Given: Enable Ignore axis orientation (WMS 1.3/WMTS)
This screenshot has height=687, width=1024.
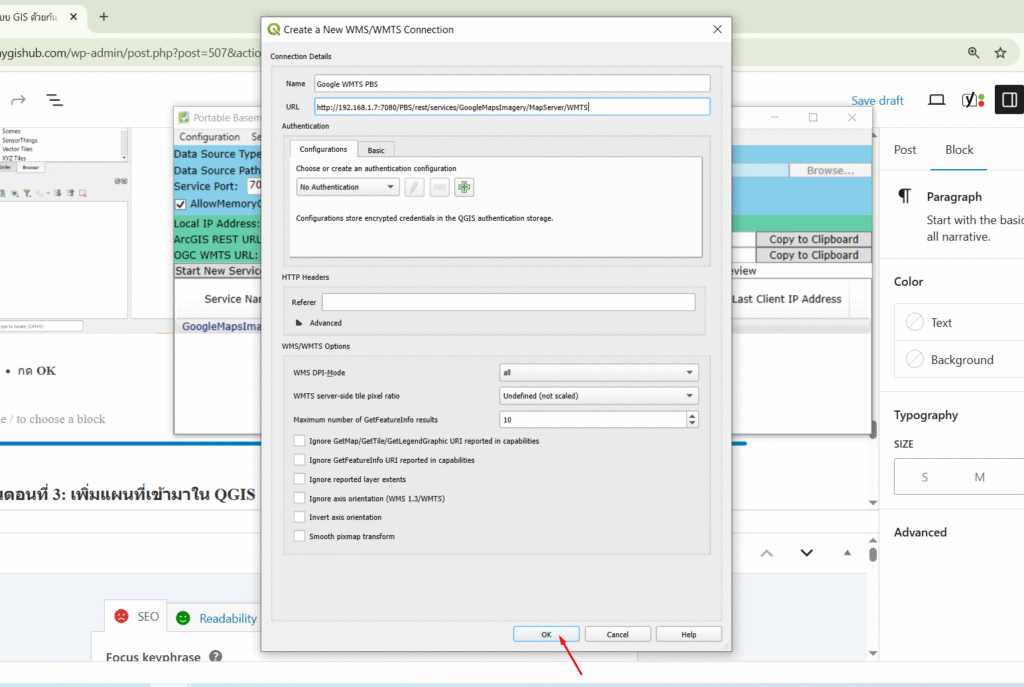Looking at the screenshot, I should point(299,498).
